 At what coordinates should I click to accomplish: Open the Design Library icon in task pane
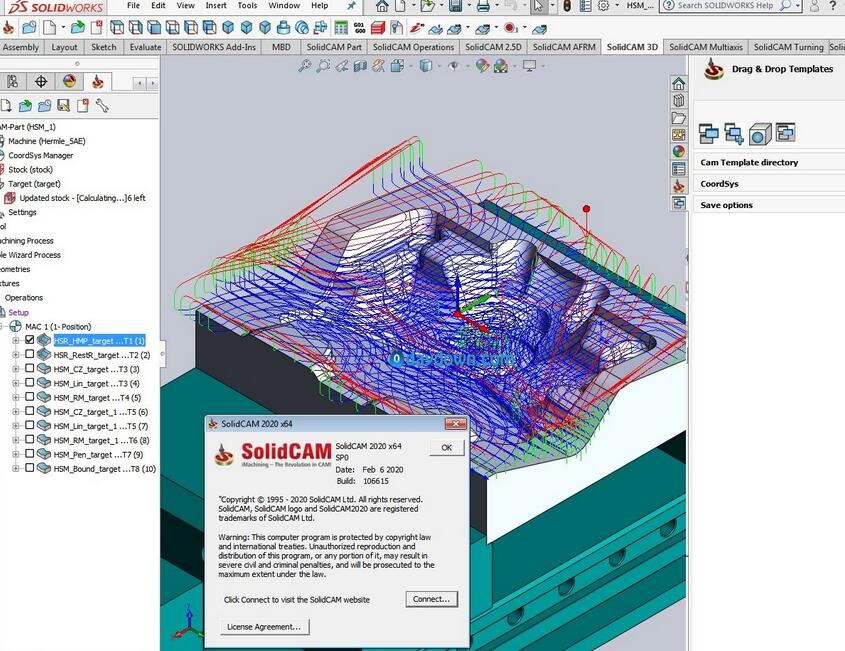(678, 101)
